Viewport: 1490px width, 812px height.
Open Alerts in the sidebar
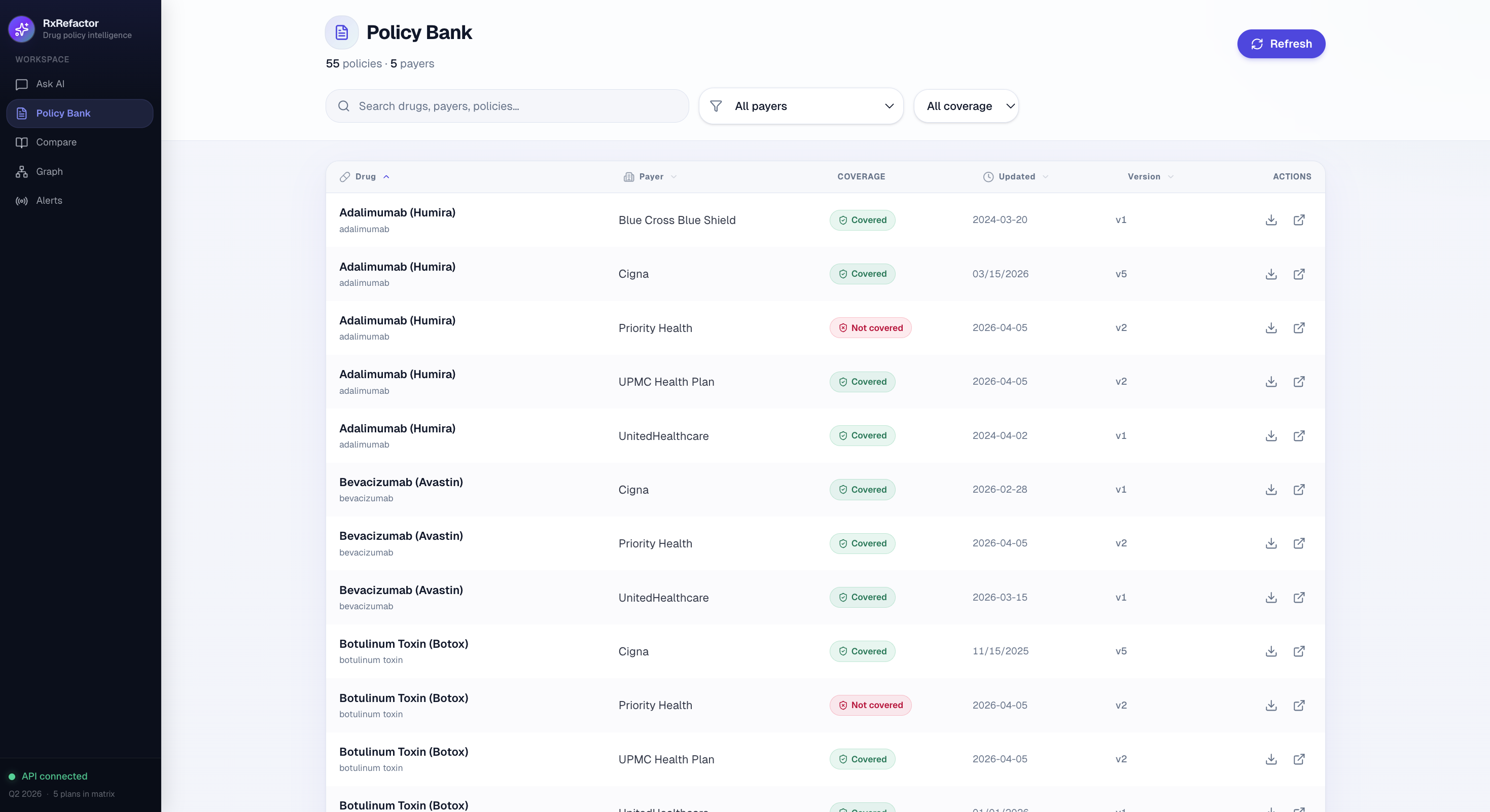[x=49, y=201]
